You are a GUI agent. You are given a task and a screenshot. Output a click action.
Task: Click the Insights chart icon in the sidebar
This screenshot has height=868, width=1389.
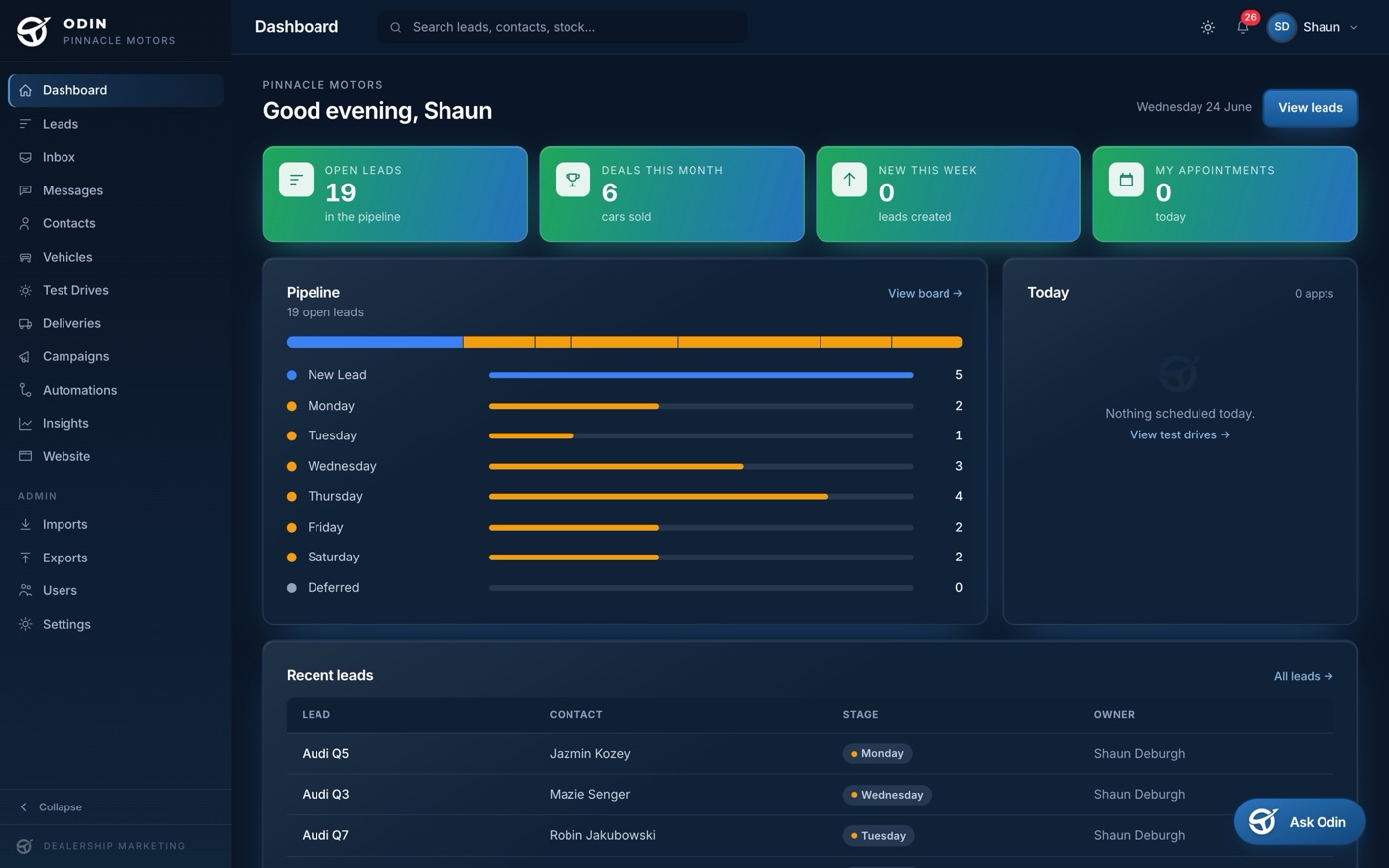25,423
